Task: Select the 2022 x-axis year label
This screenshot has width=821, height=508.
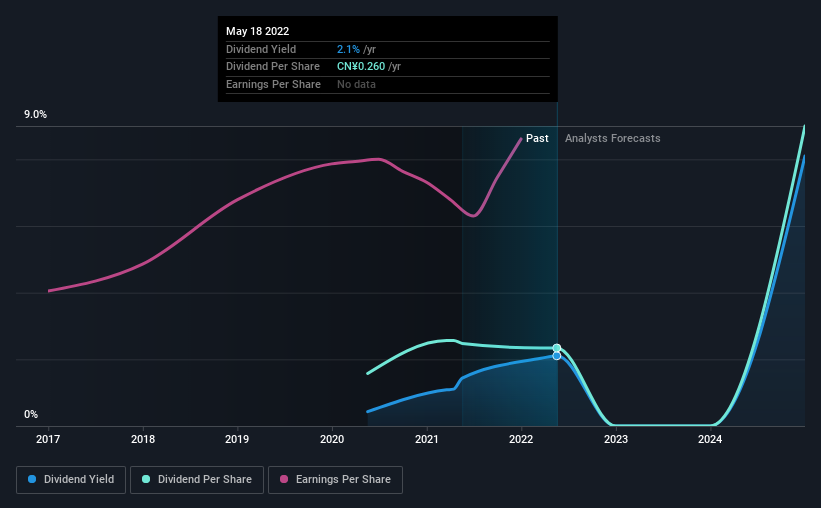Action: 521,439
